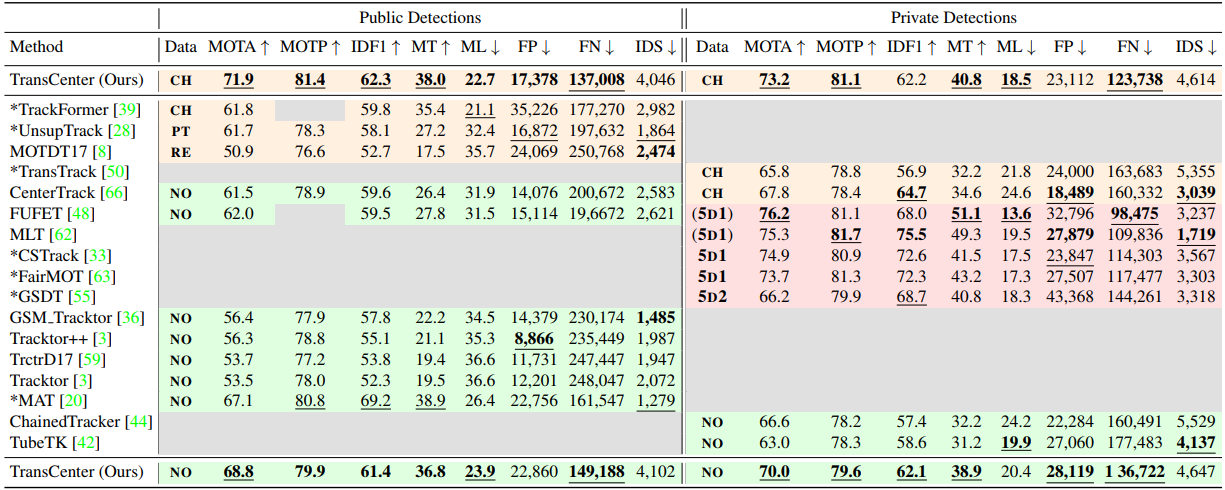Click the 'Method' column header
Image resolution: width=1225 pixels, height=490 pixels.
tap(35, 46)
